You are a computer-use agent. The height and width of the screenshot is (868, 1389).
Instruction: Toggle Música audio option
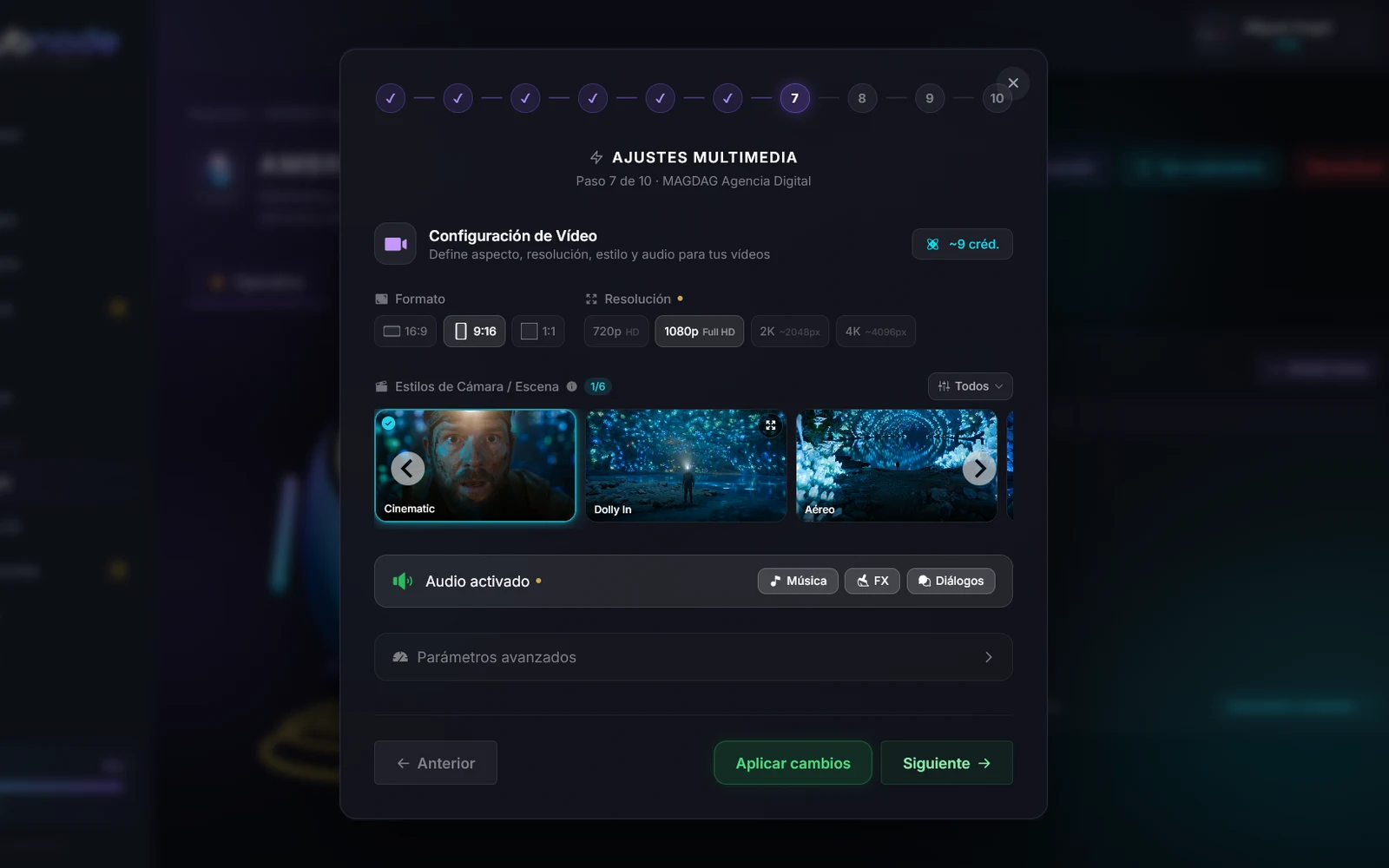point(798,581)
